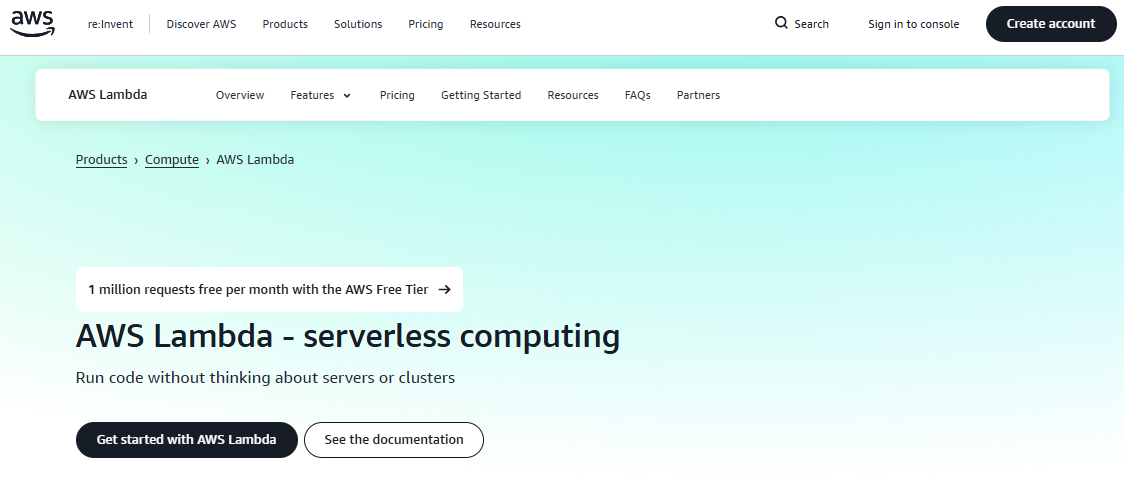The width and height of the screenshot is (1124, 502).
Task: Open the Features tab label
Action: (x=312, y=95)
